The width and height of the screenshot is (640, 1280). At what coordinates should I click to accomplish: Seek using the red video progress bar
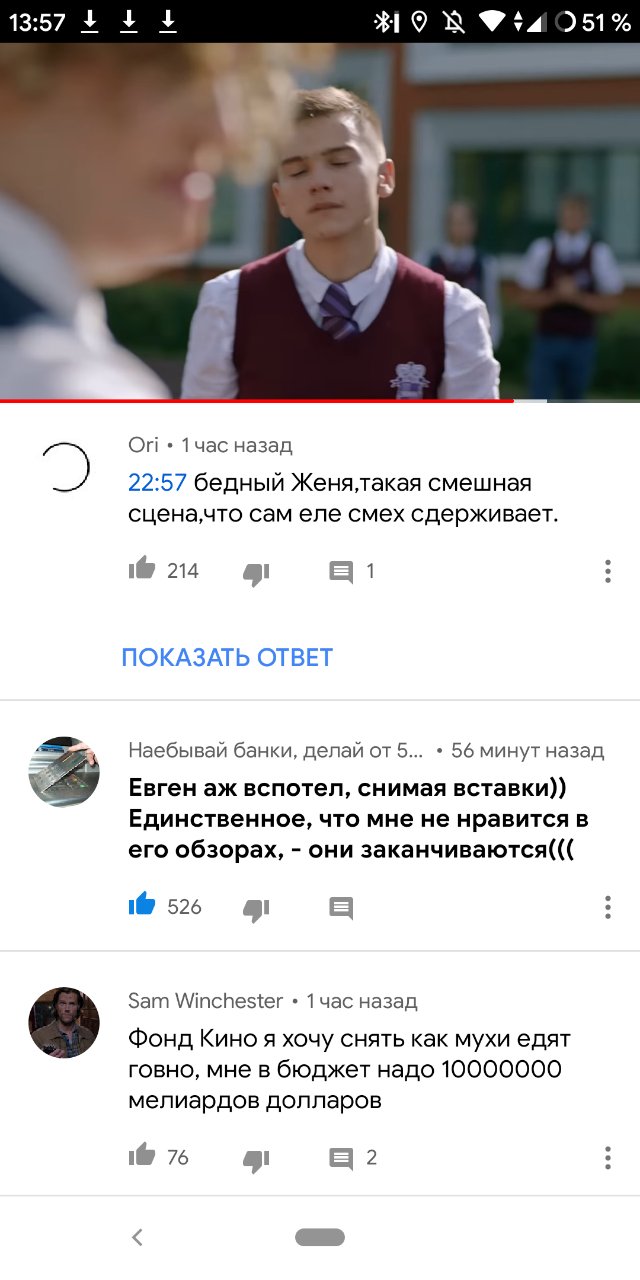tap(320, 401)
